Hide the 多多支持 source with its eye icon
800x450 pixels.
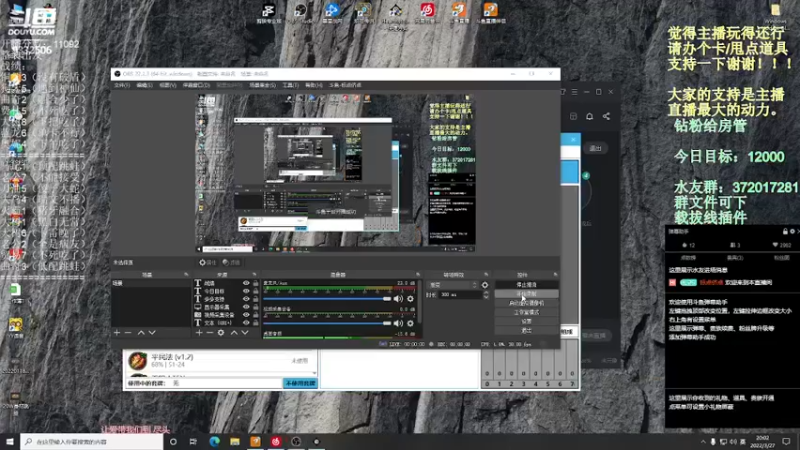coord(246,299)
